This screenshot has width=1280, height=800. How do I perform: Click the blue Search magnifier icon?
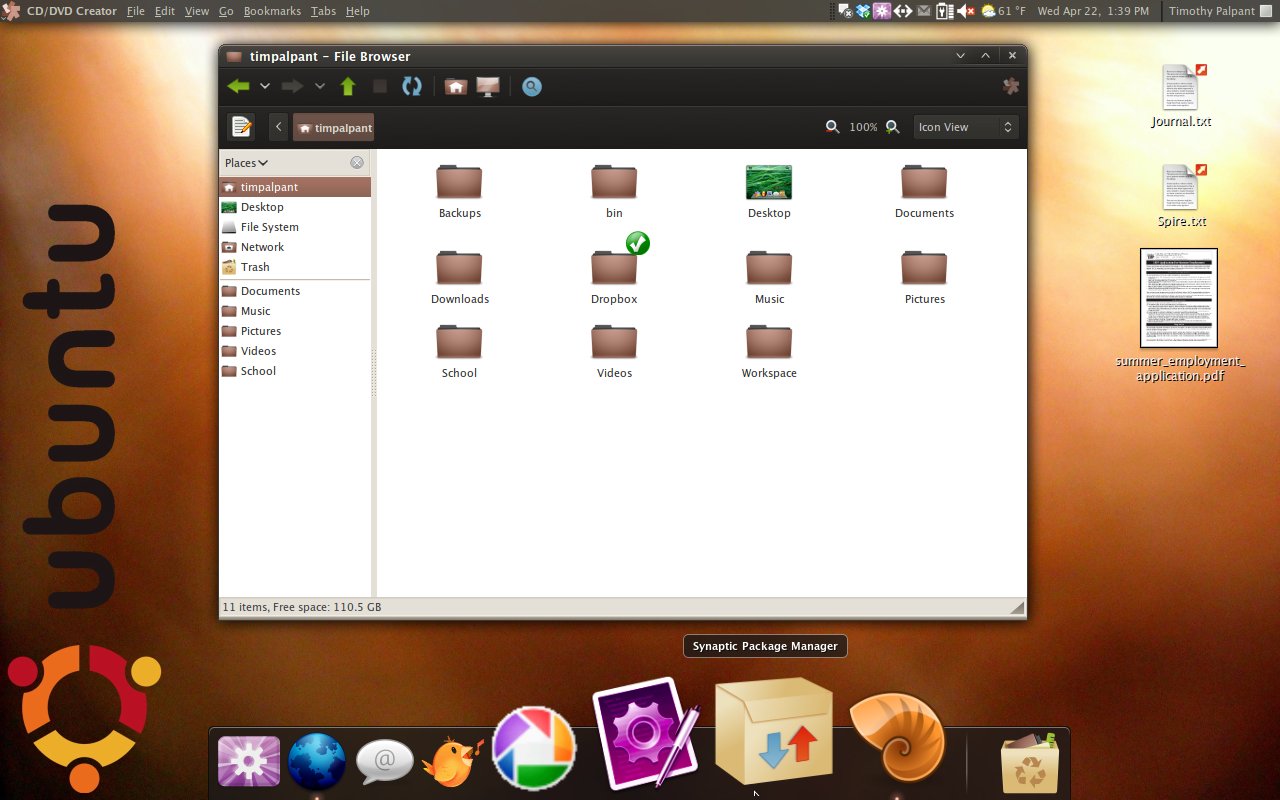tap(532, 86)
